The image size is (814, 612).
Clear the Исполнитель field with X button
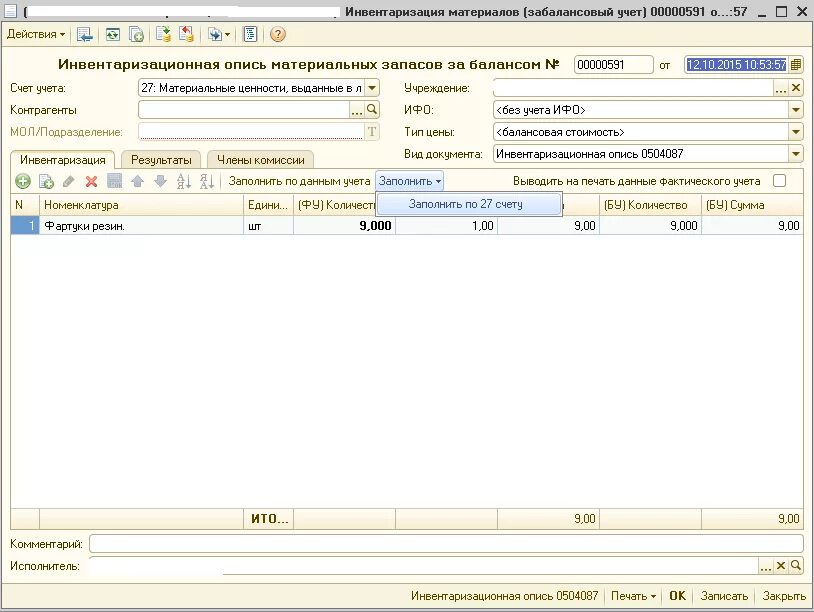click(x=780, y=566)
